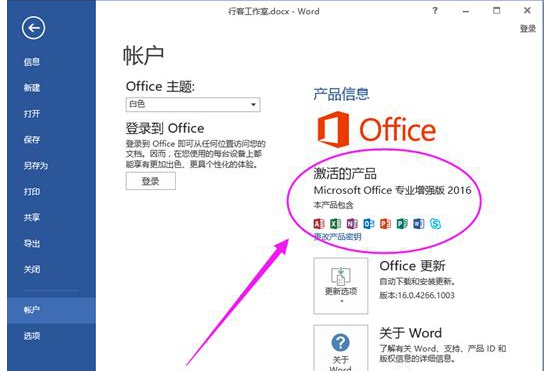Click the PowerPoint app icon
Screen dimensions: 550x380
pyautogui.click(x=385, y=224)
